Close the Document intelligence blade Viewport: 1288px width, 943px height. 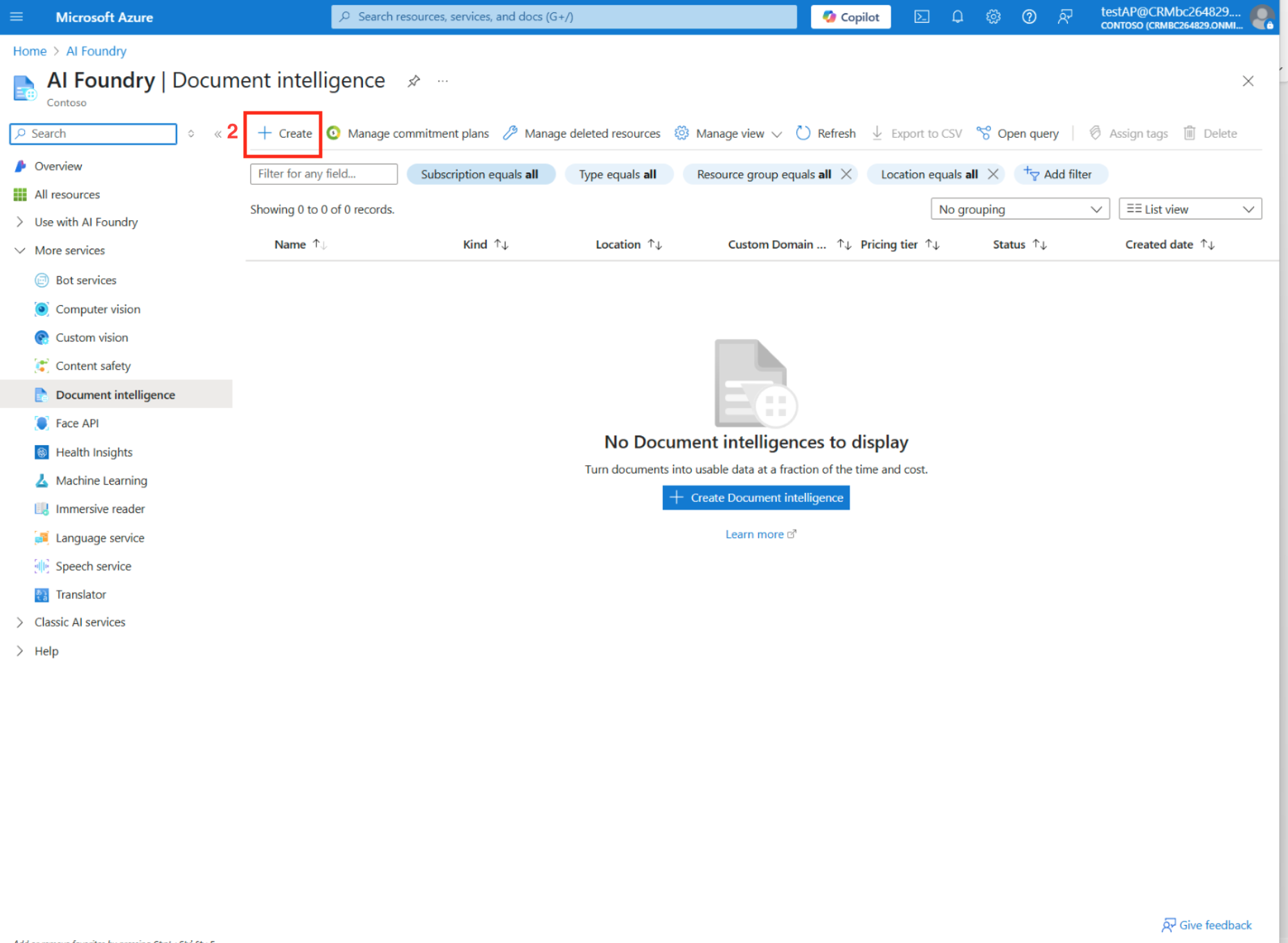pos(1248,81)
